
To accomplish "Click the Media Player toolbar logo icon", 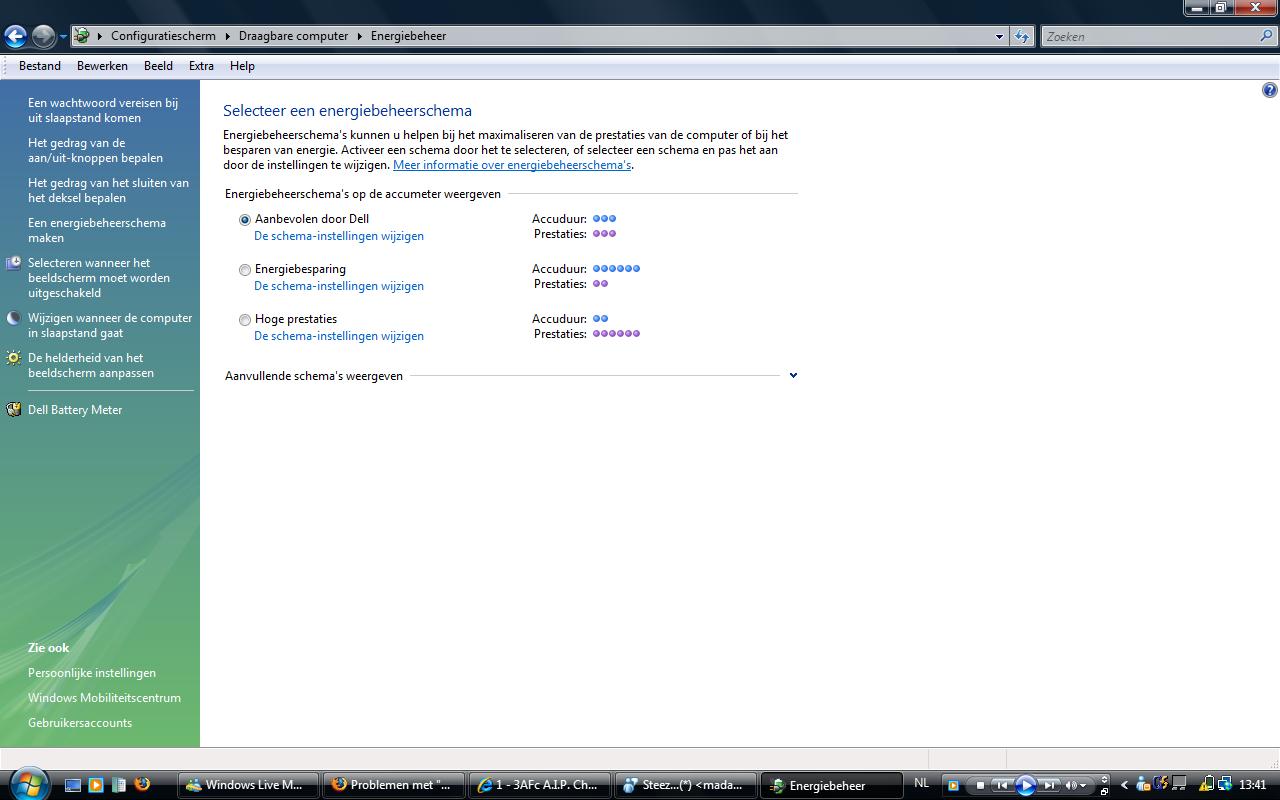I will click(x=953, y=785).
